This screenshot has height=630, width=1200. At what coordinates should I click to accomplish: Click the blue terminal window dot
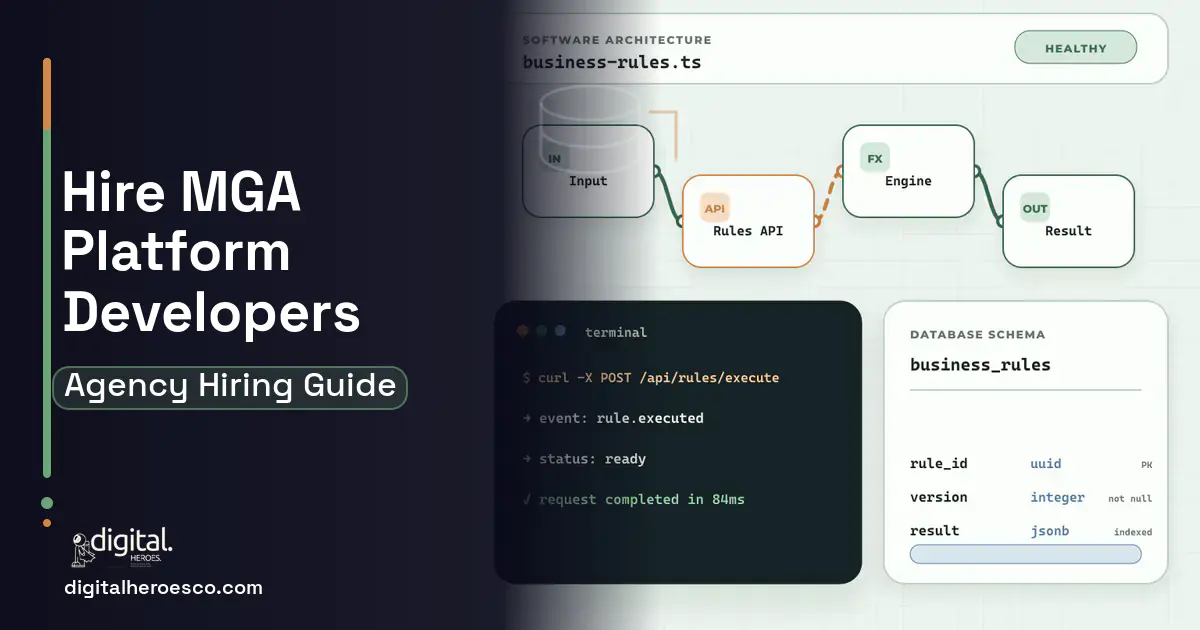click(560, 331)
